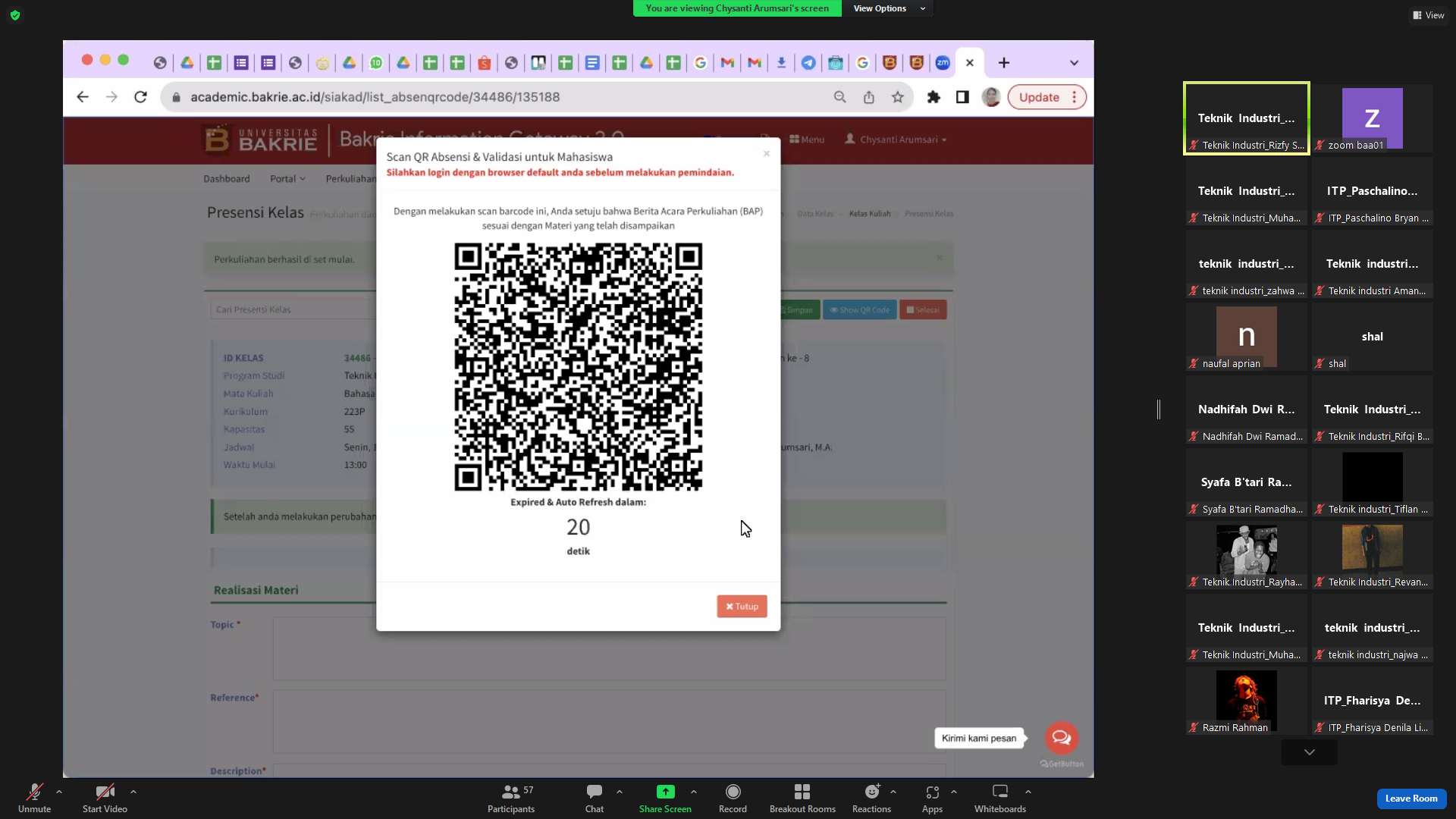1456x819 pixels.
Task: Start recording with the Record button
Action: tap(733, 798)
